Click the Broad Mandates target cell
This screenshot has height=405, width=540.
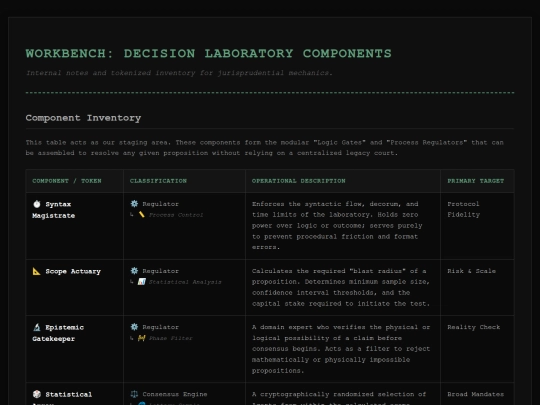click(x=475, y=394)
